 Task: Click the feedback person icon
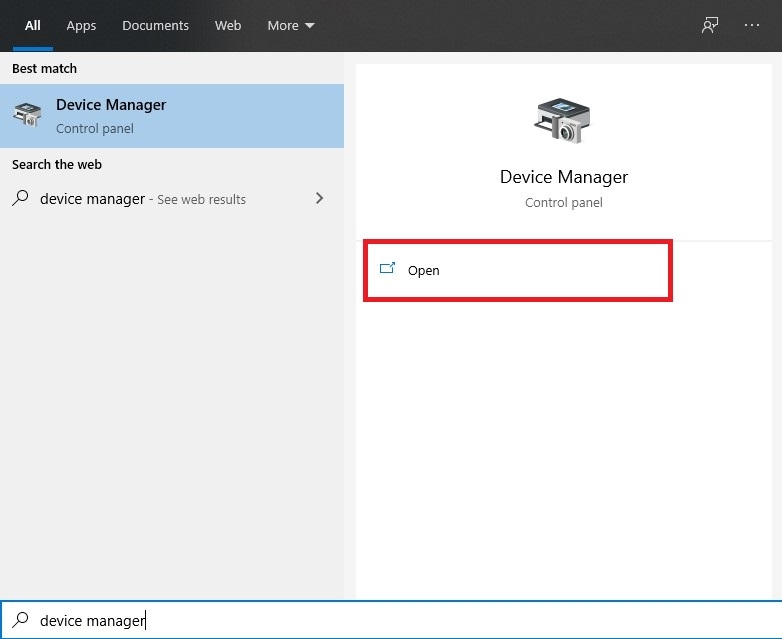pos(710,25)
